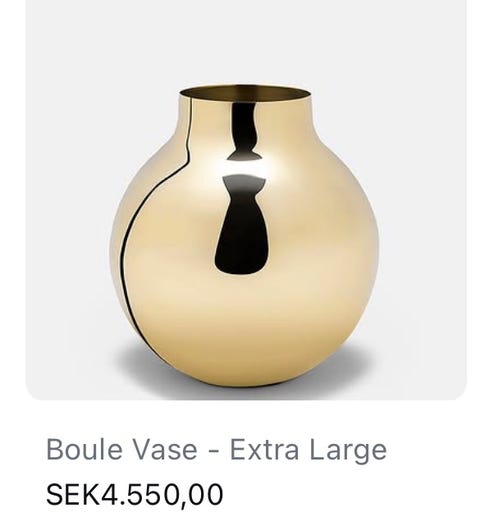Click the word "Large" in product title
Screen dimensions: 480x526
click(x=348, y=451)
